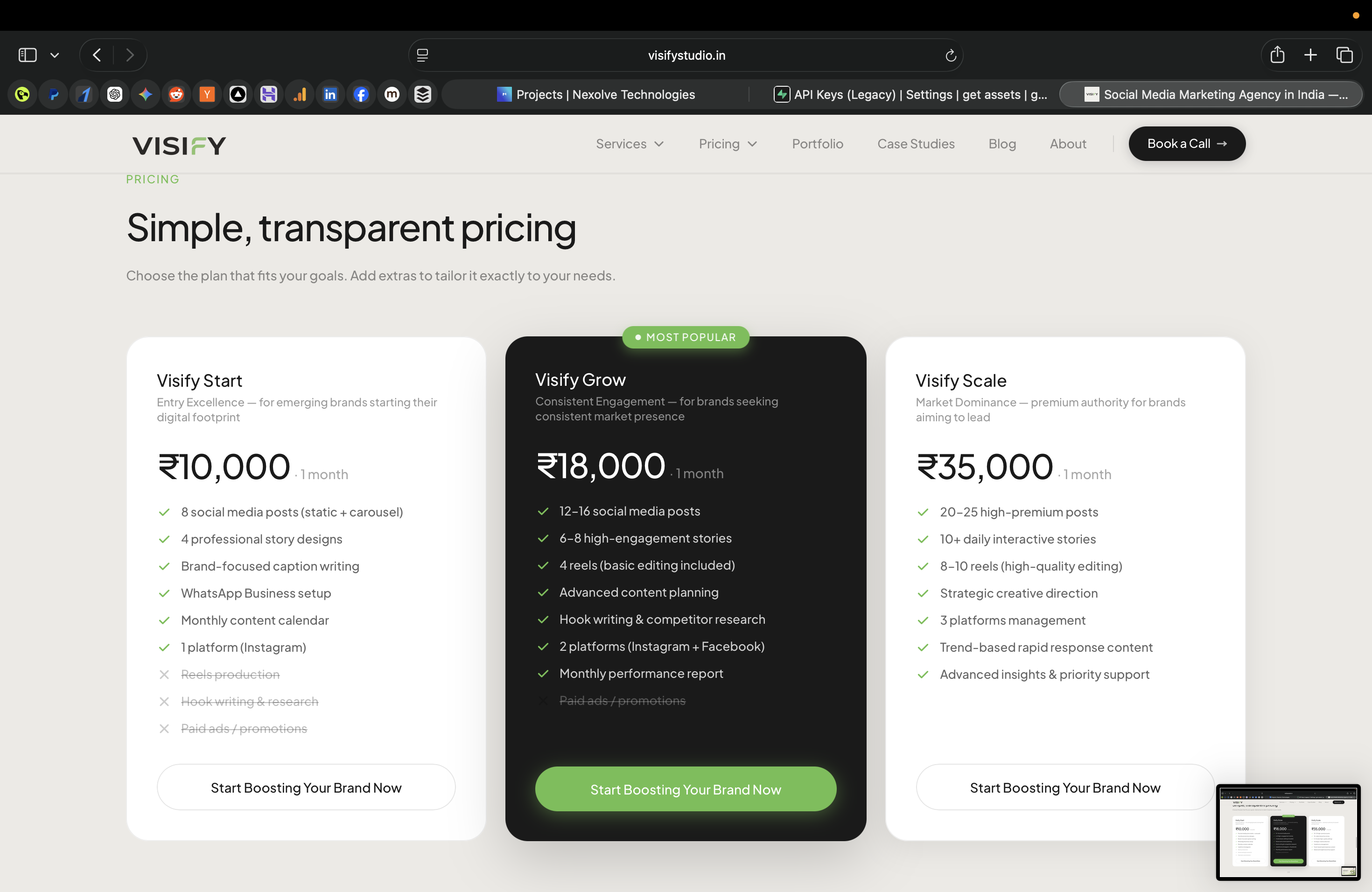This screenshot has width=1372, height=892.
Task: Open the sidebar tab group dropdown chevron
Action: click(x=55, y=56)
